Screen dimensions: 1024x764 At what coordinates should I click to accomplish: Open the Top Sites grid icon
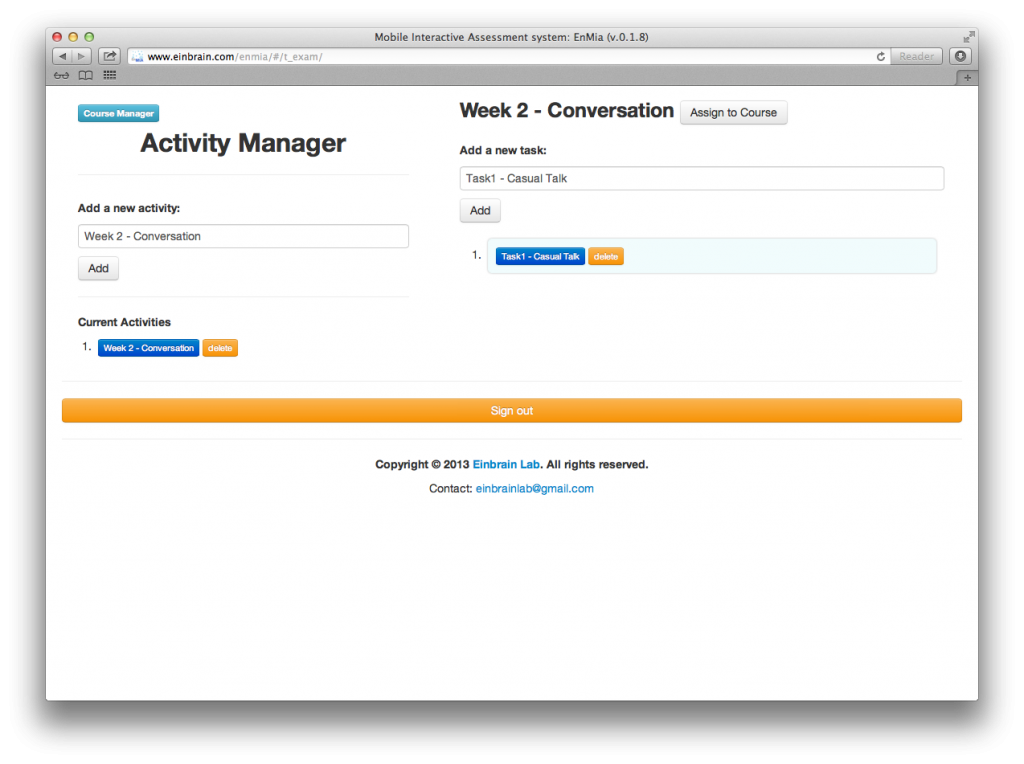point(110,75)
